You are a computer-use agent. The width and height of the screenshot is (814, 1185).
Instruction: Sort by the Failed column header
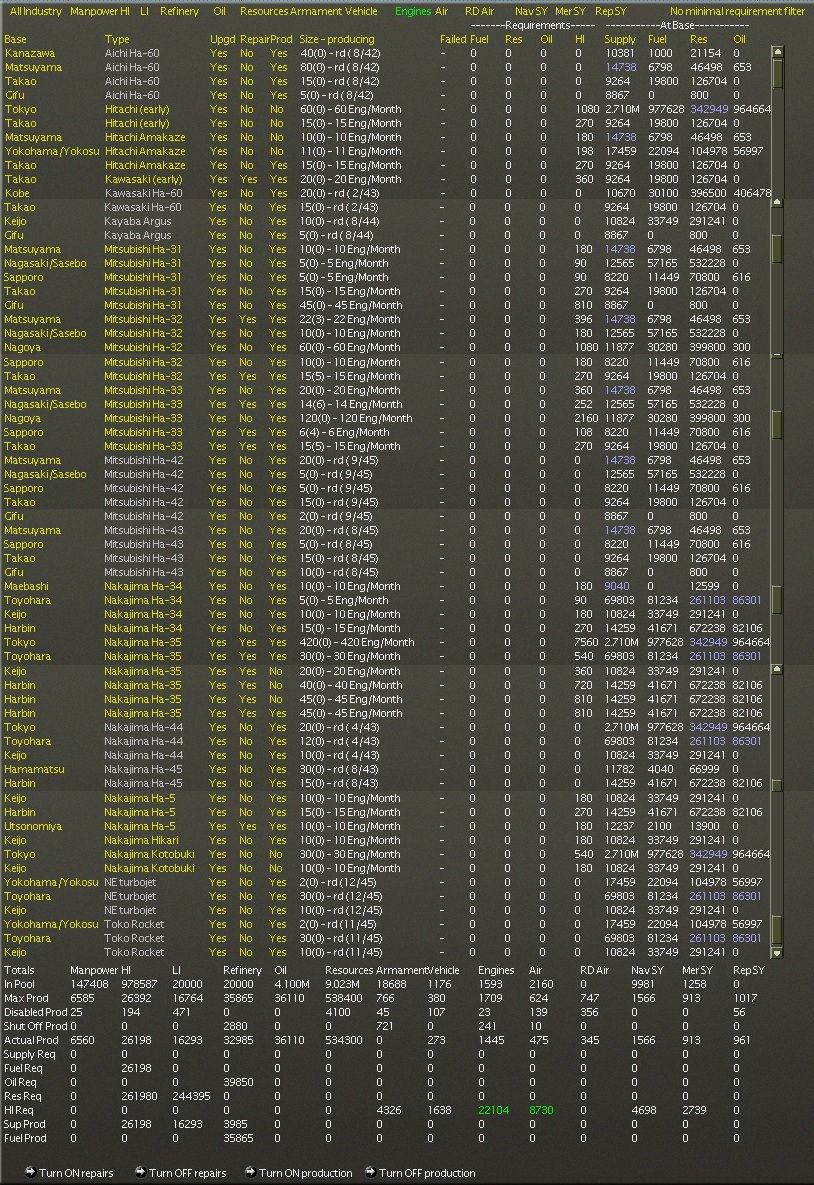point(453,39)
